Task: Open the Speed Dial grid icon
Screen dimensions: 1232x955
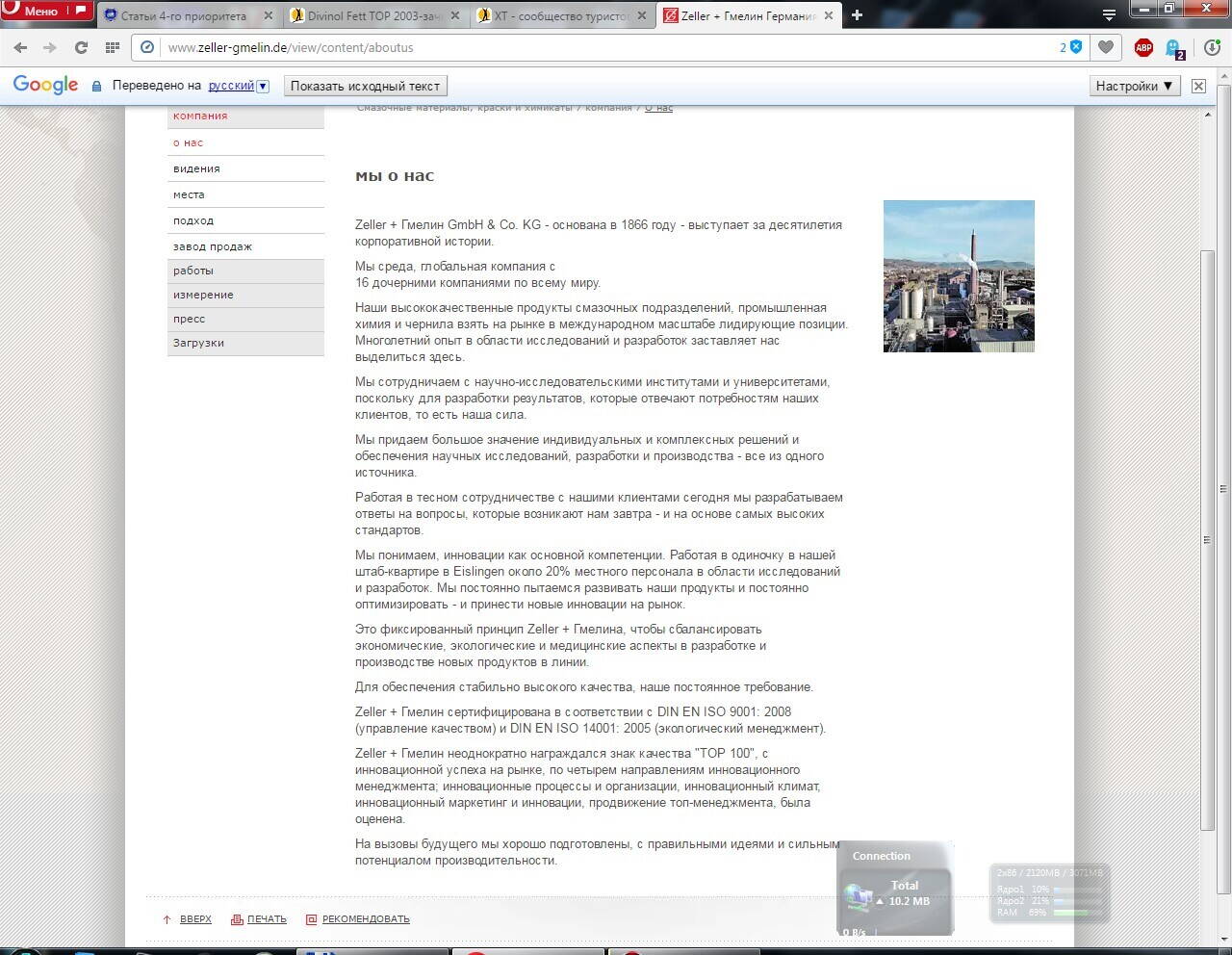Action: [112, 47]
